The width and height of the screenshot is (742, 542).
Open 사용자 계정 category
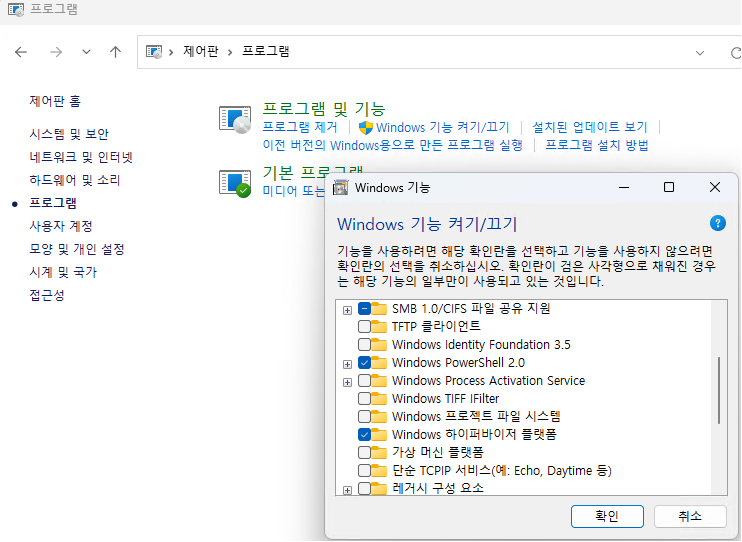point(61,226)
